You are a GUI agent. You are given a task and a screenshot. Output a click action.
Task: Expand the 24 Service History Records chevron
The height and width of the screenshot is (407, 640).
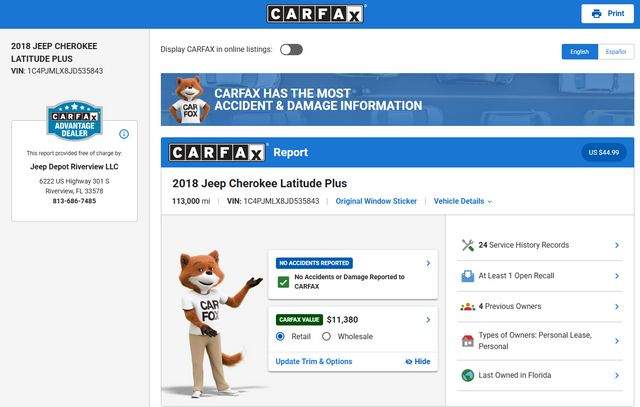pyautogui.click(x=617, y=245)
